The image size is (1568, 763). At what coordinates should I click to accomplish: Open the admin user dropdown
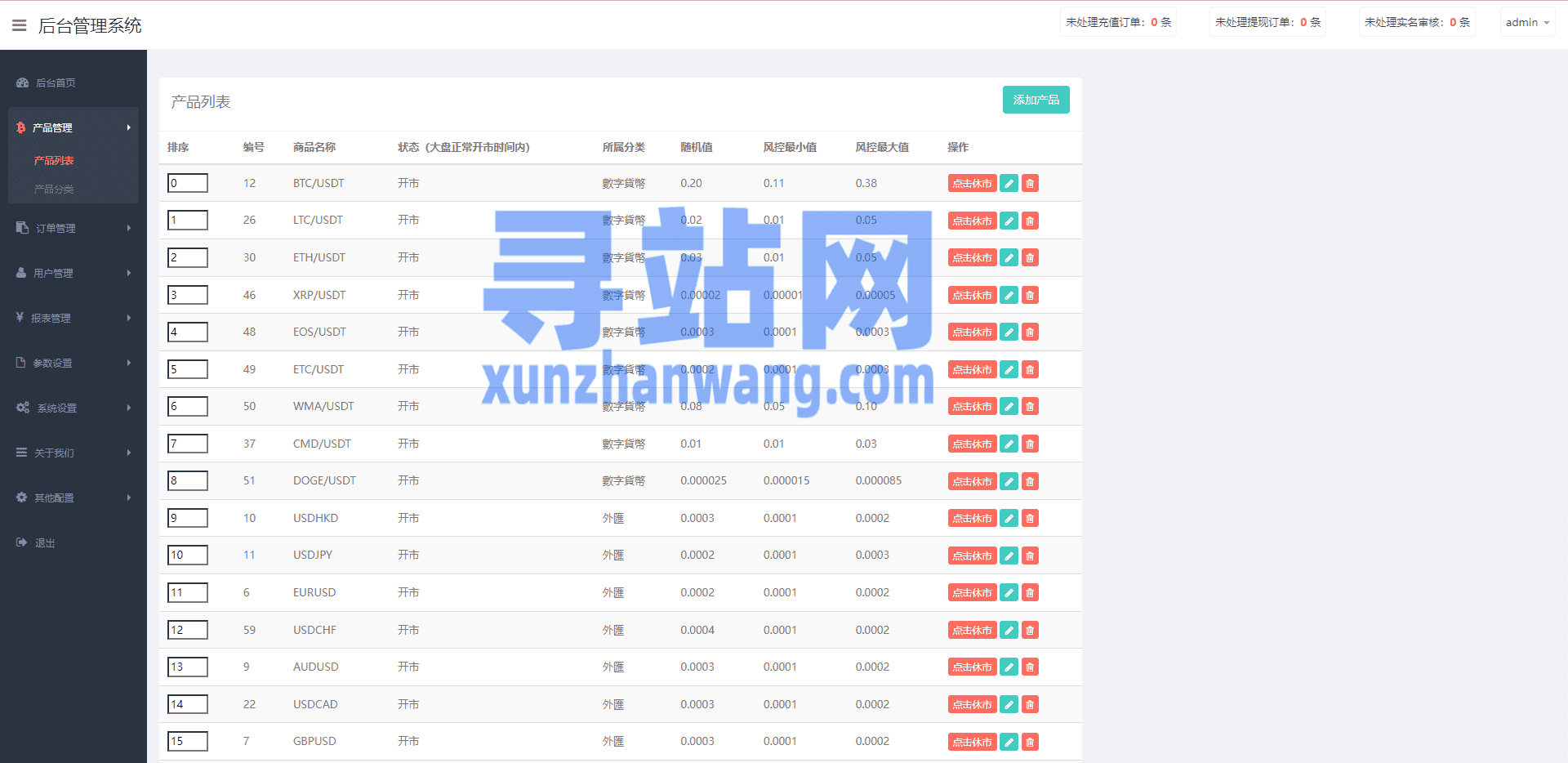[1527, 23]
